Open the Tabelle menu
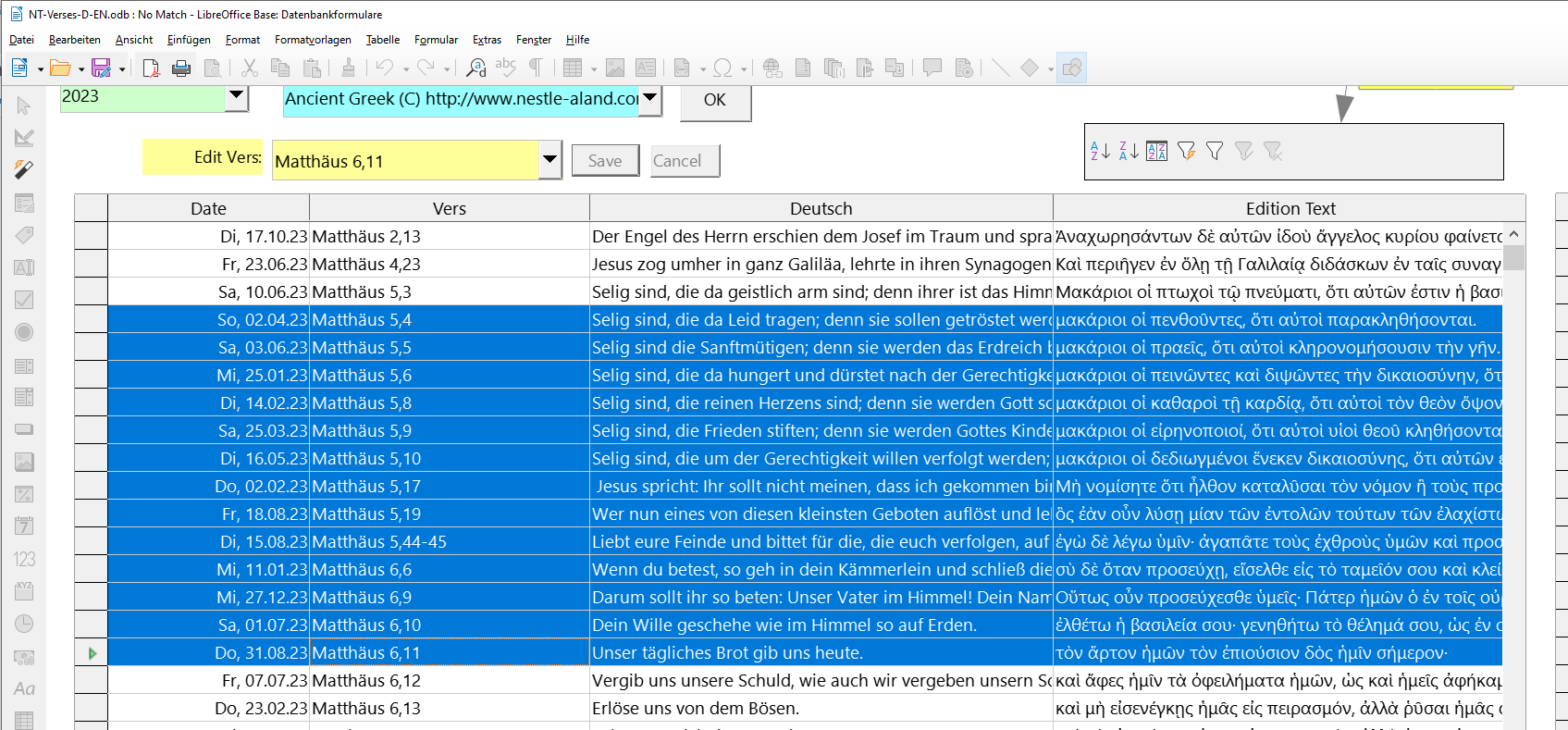 point(382,40)
